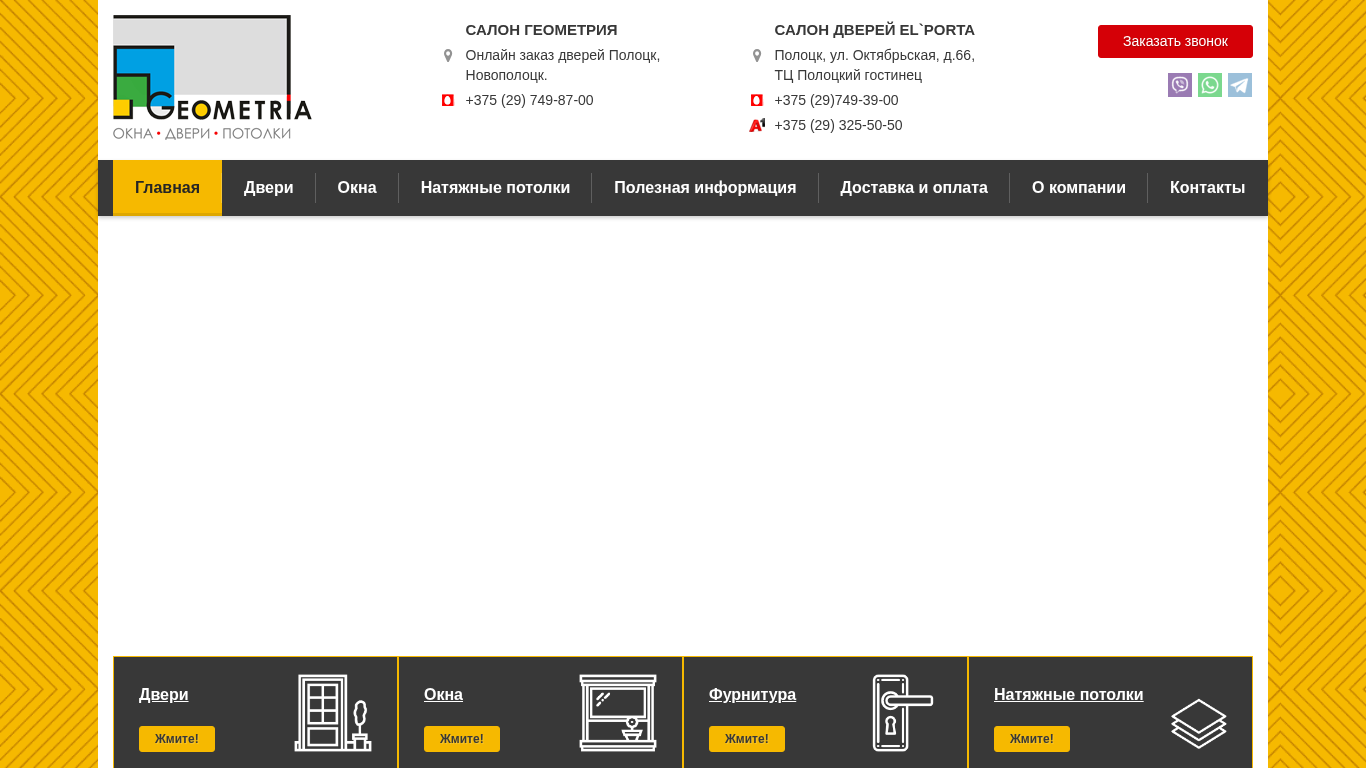
Task: Click MTS icon beside +375 (29) 749-87-00
Action: tap(448, 100)
